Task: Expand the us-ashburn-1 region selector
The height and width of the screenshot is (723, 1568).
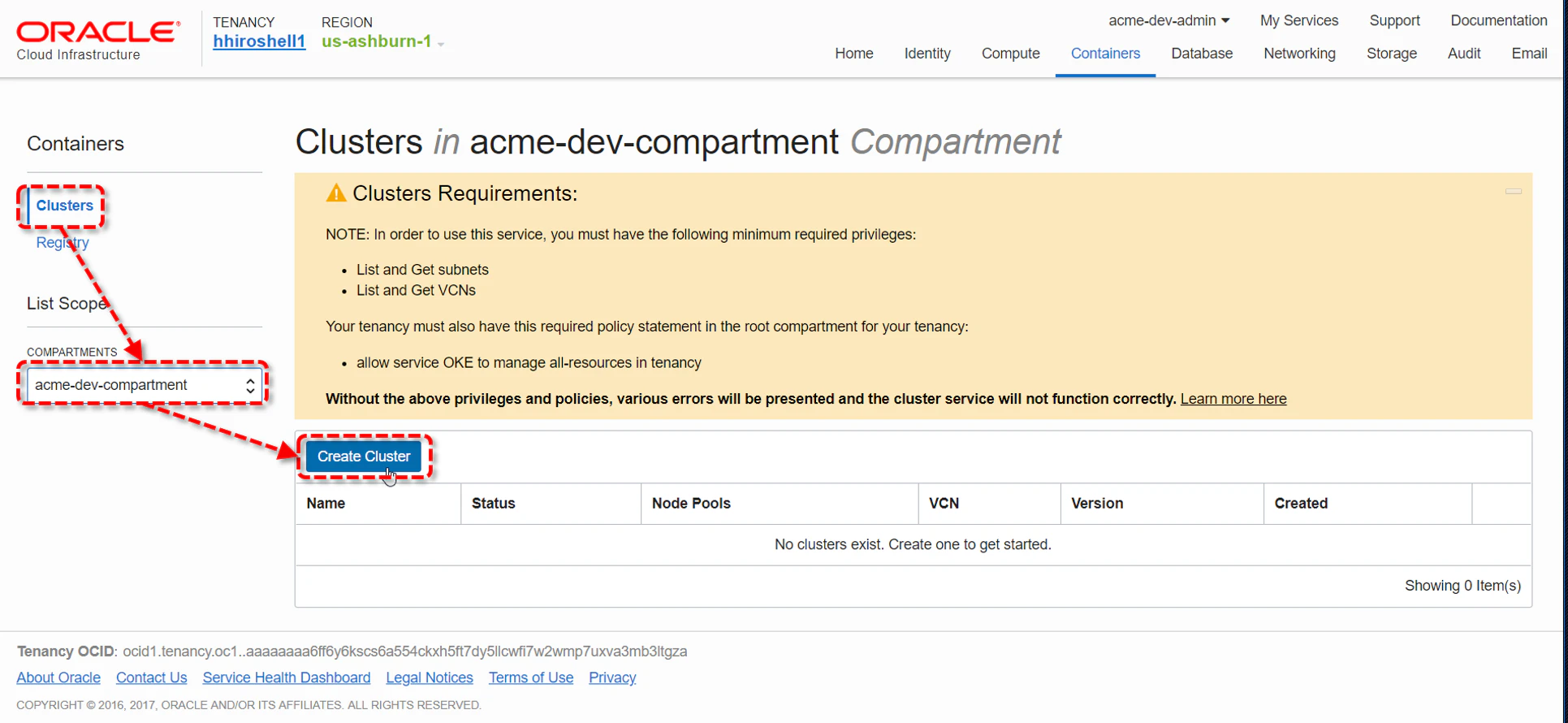Action: 382,41
